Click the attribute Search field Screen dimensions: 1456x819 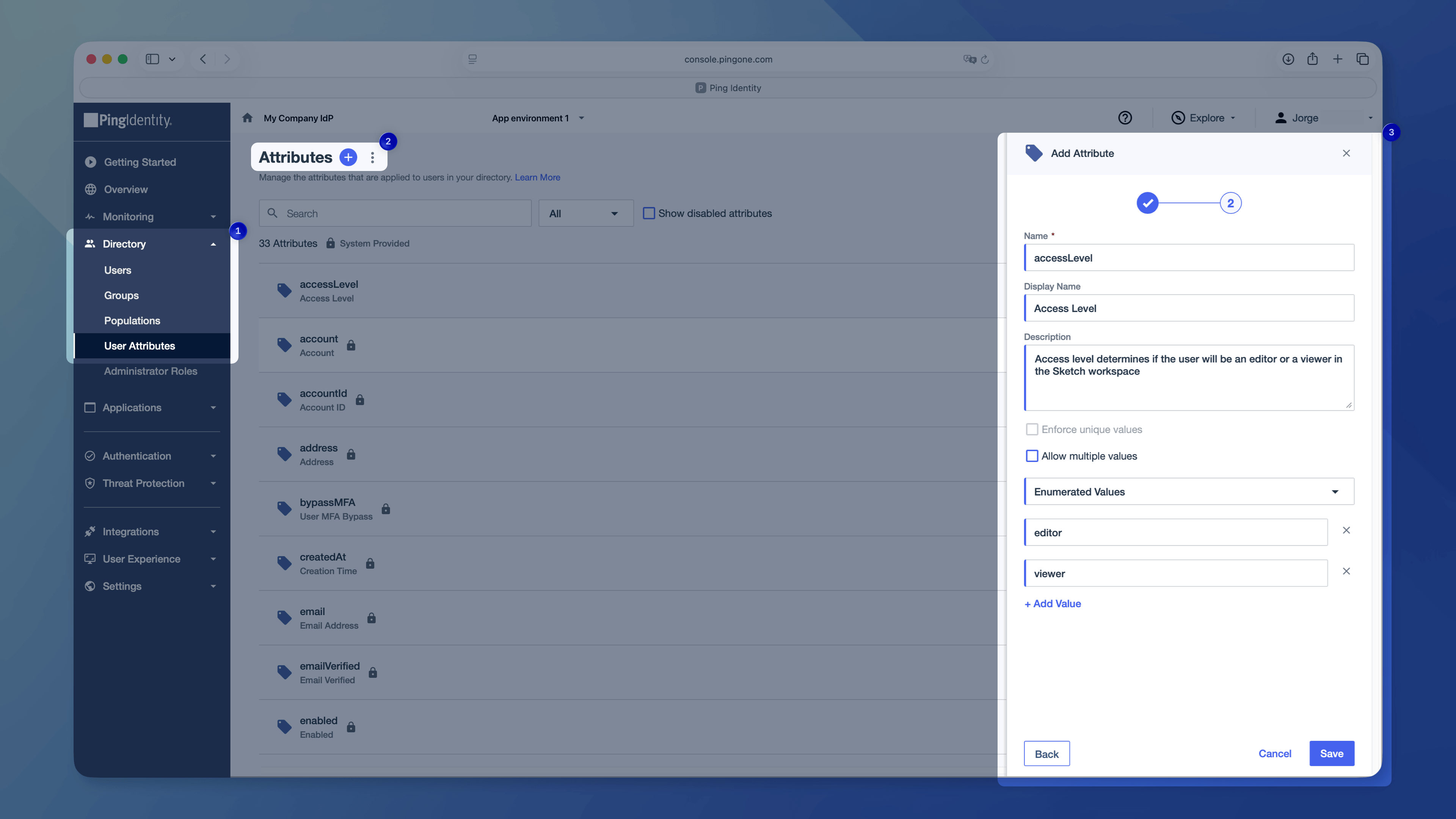pos(395,213)
